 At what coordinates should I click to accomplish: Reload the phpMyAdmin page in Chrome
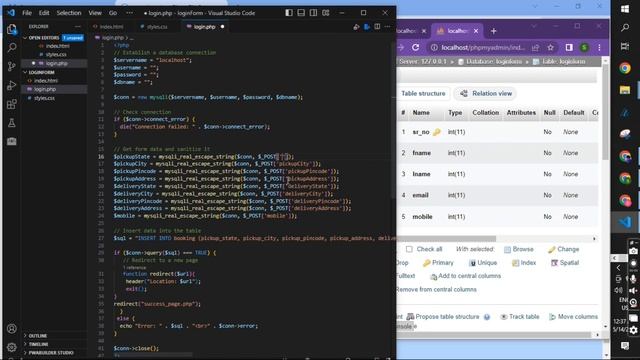[x=416, y=47]
